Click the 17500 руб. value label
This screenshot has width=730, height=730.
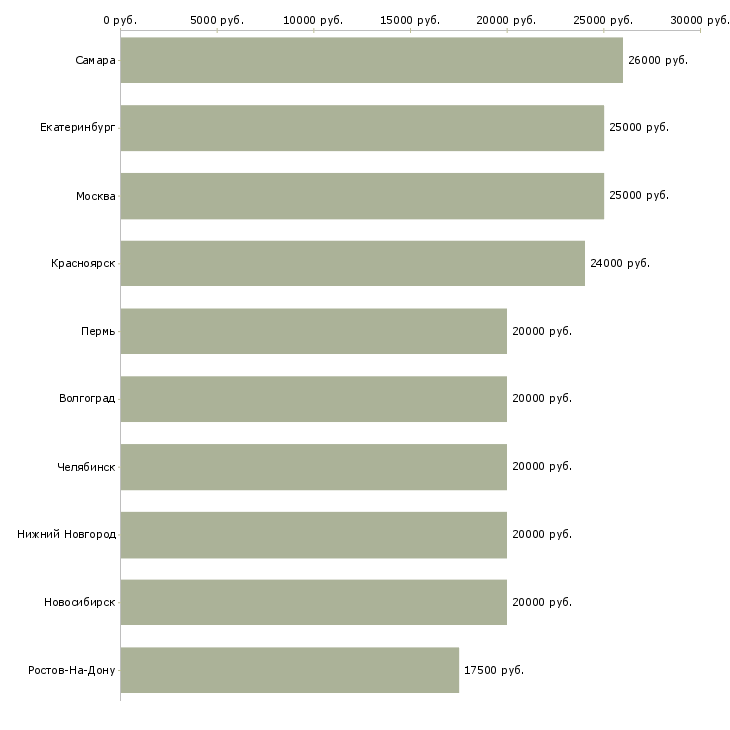pyautogui.click(x=494, y=670)
